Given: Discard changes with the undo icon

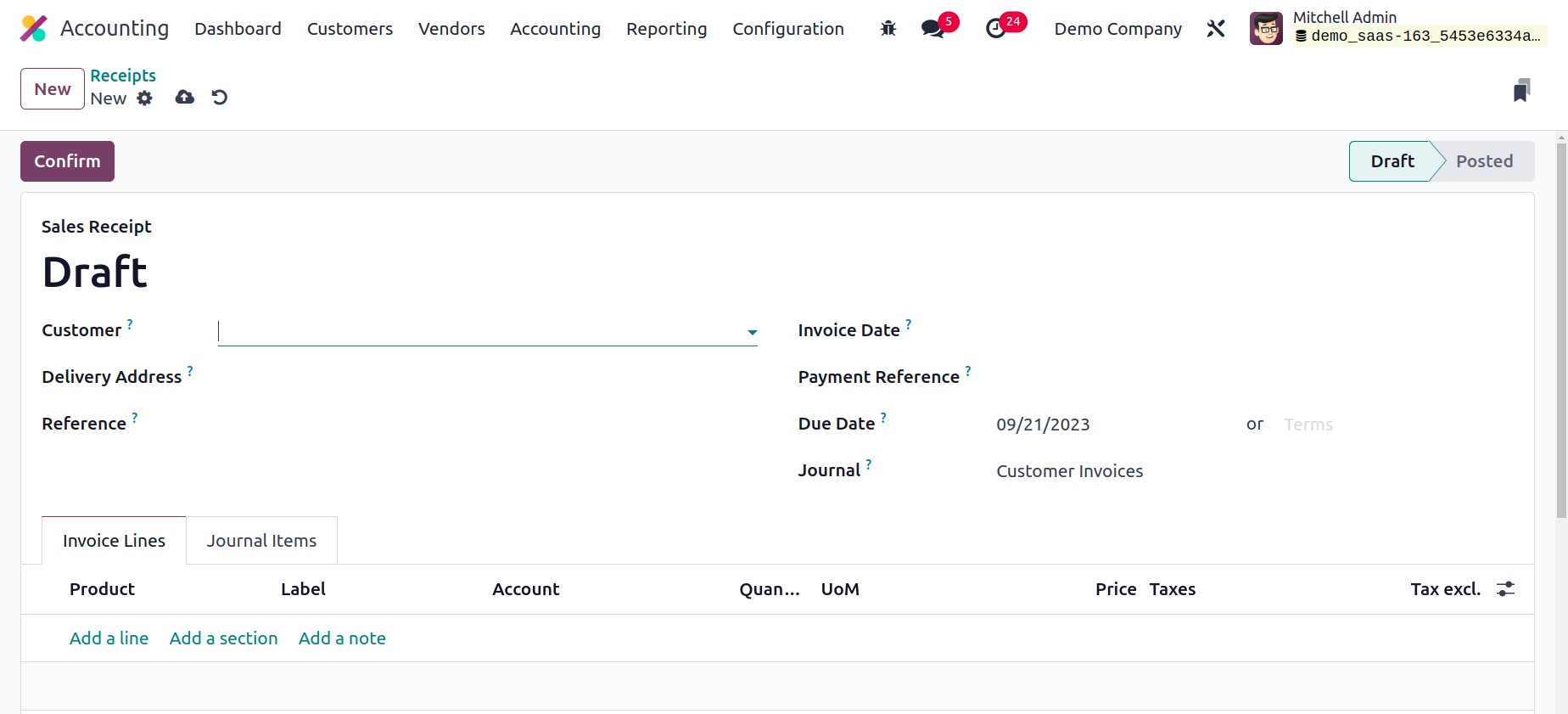Looking at the screenshot, I should (x=220, y=98).
